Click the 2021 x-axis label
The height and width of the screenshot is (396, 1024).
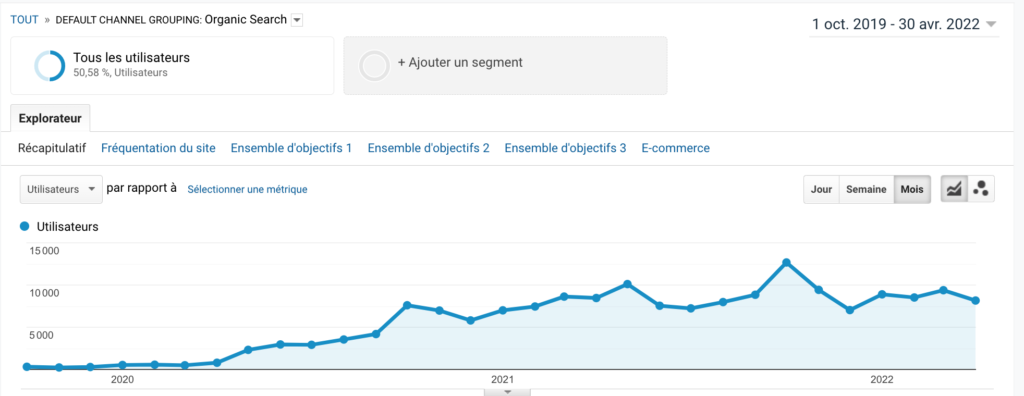[x=502, y=379]
